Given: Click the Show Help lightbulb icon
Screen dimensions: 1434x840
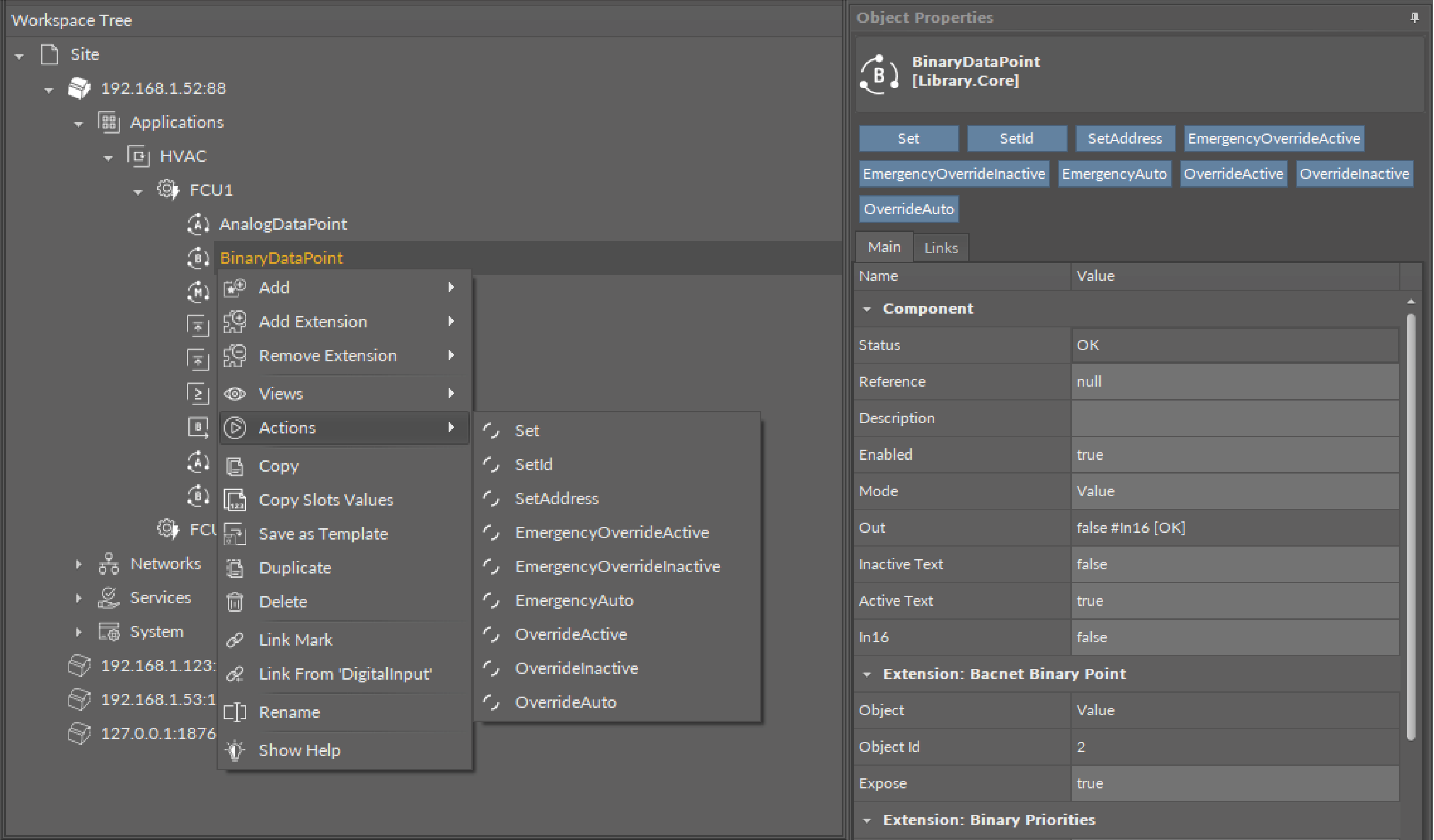Looking at the screenshot, I should (x=235, y=750).
